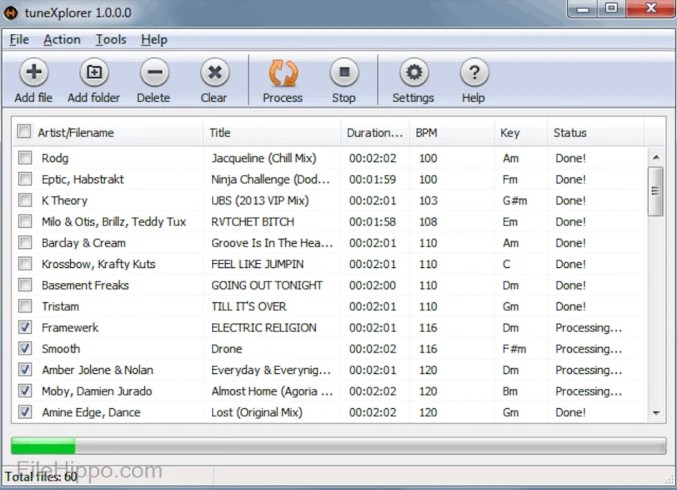Image resolution: width=677 pixels, height=490 pixels.
Task: Select title 'TILL IT'S OVER'
Action: [x=249, y=306]
